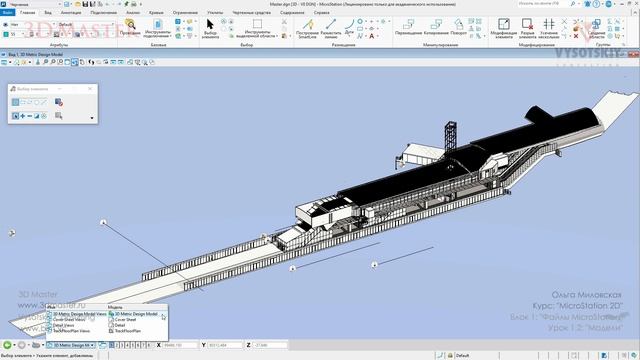Open the Утилиты ribbon tab
Screen dimensions: 640x360
coord(215,13)
